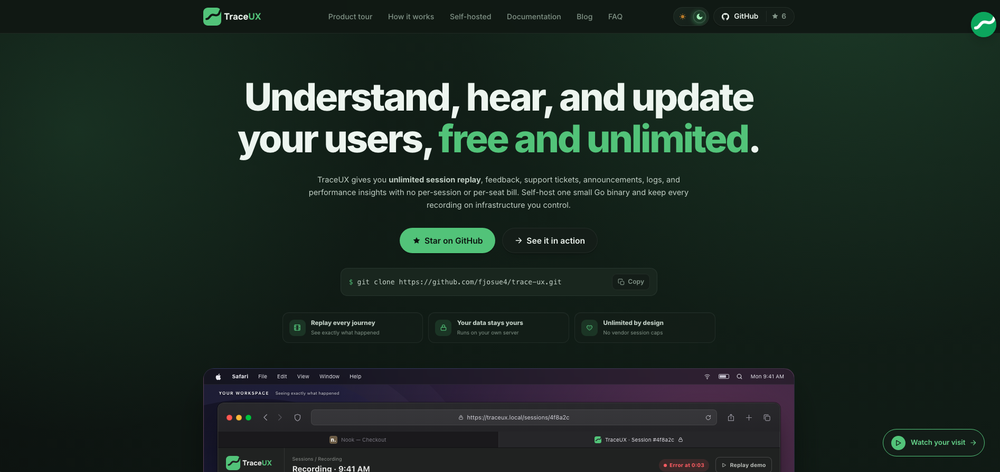
Task: Open the Self-hosted nav item
Action: point(470,17)
